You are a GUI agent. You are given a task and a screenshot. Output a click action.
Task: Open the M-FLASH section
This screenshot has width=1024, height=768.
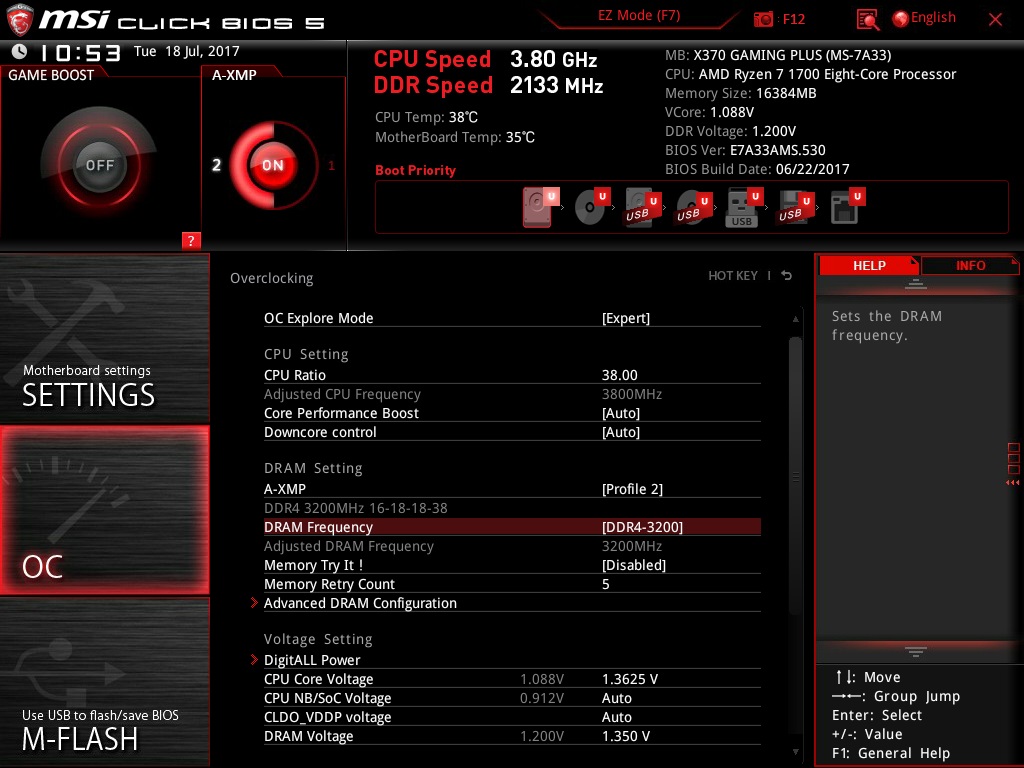pos(104,682)
